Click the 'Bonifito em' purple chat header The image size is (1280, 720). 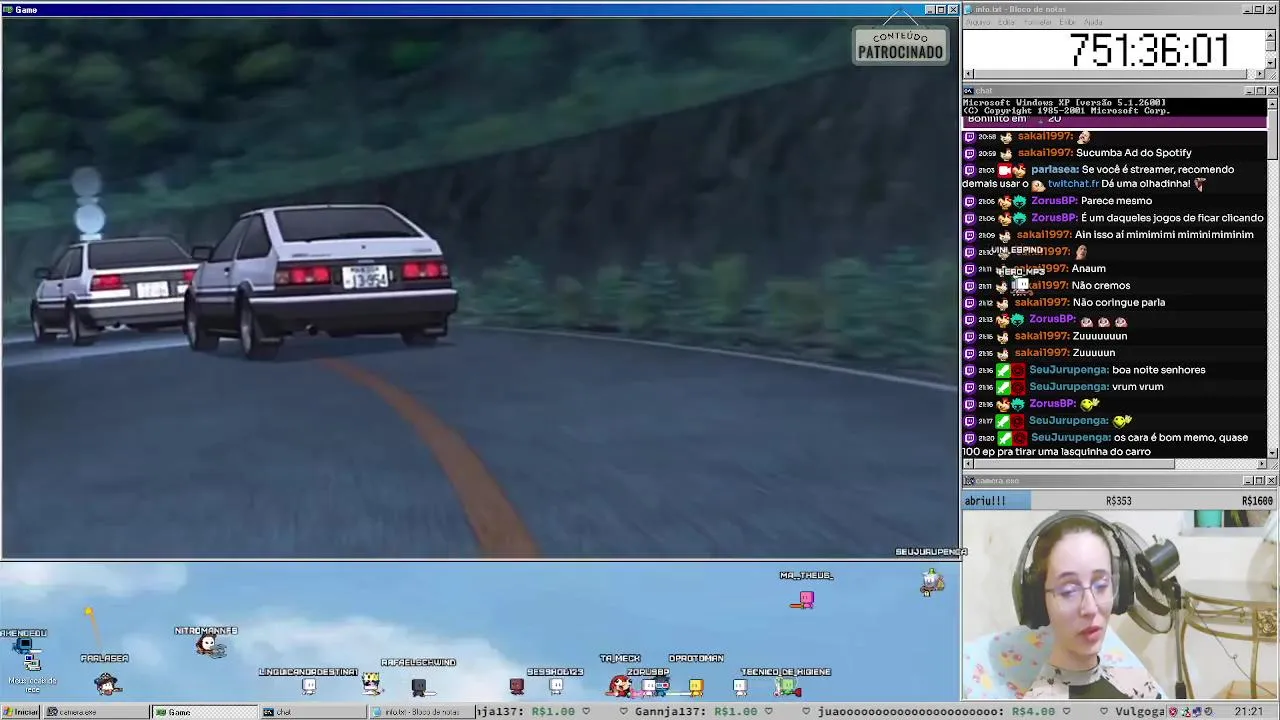1114,120
